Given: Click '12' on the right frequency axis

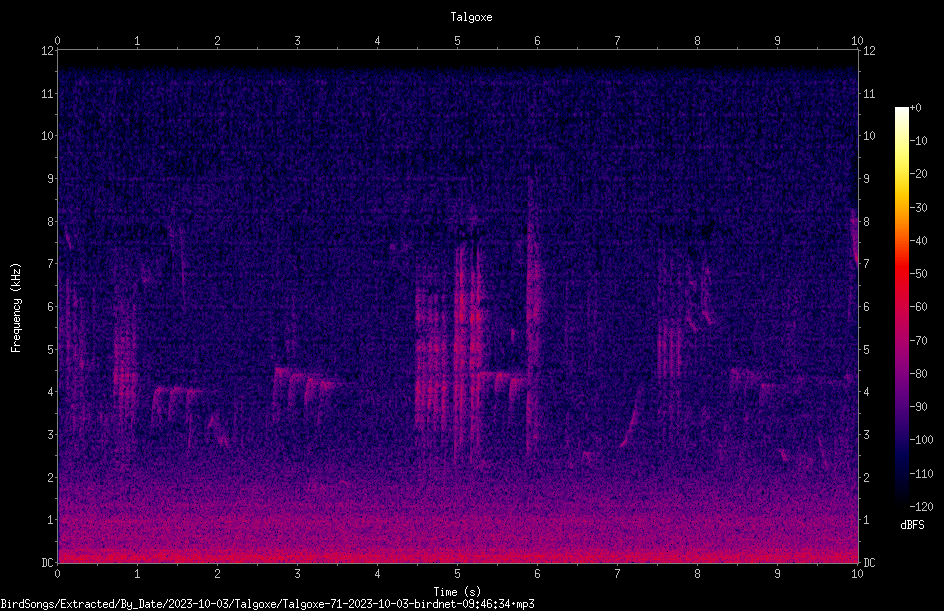Looking at the screenshot, I should pyautogui.click(x=869, y=51).
